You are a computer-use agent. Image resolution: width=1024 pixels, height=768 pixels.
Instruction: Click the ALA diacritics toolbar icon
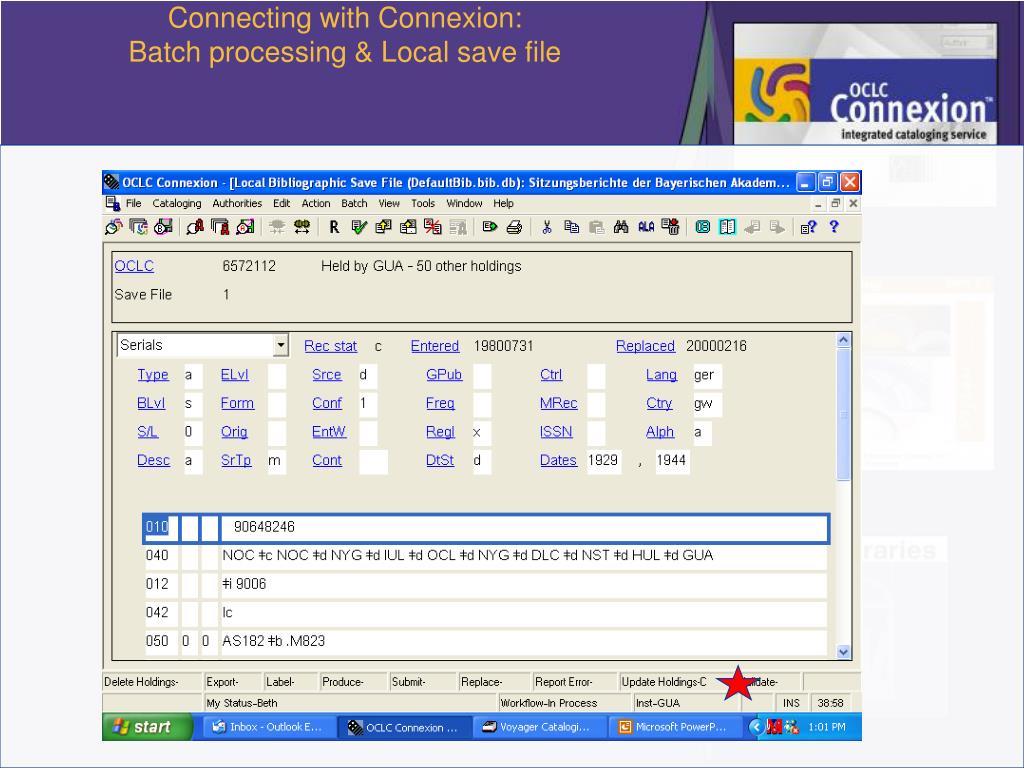[x=646, y=227]
